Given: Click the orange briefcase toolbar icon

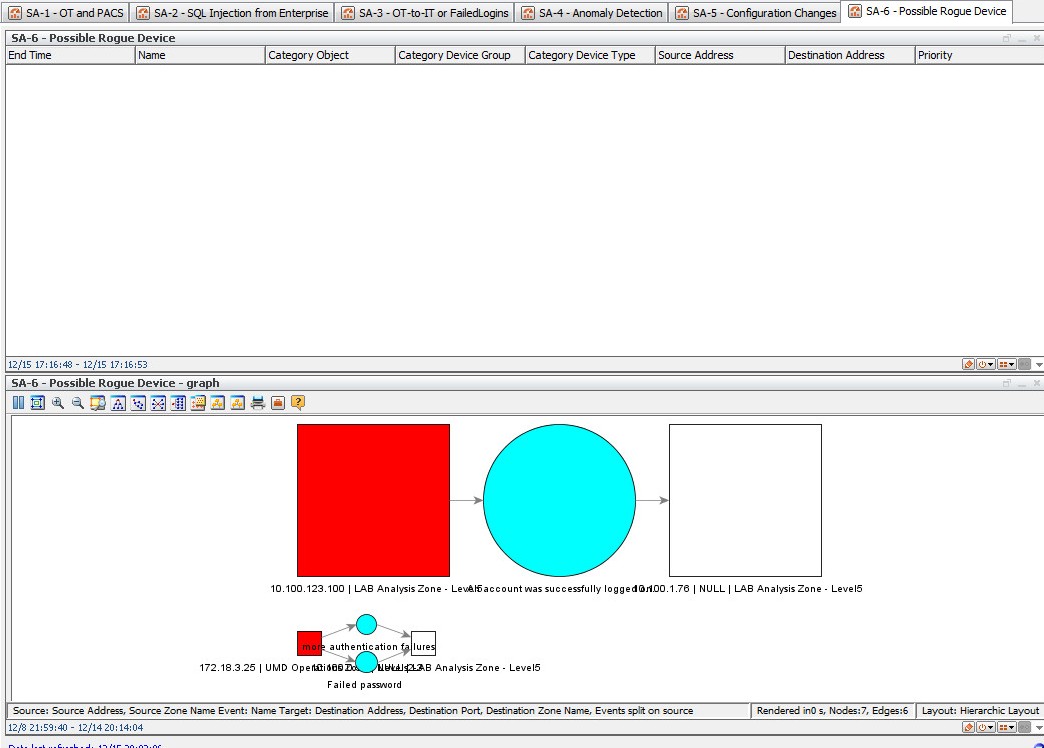Looking at the screenshot, I should [x=278, y=403].
